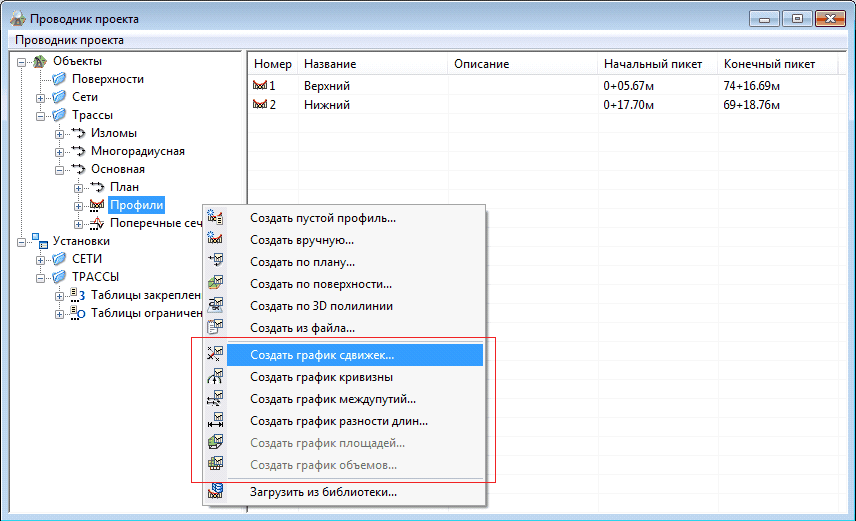The width and height of the screenshot is (856, 521).
Task: Click the icon next to 'Создать вручную...'
Action: [x=214, y=240]
